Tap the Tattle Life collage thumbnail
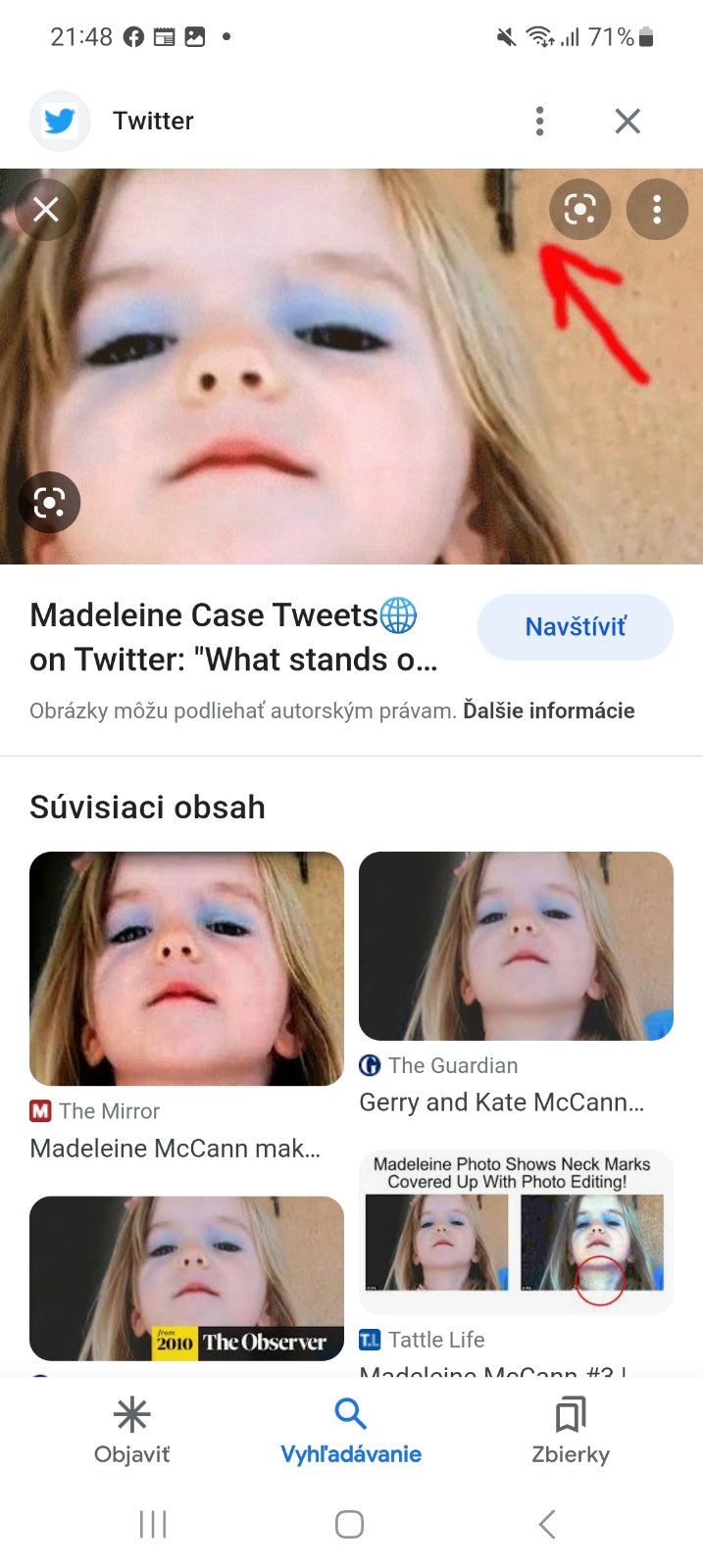The image size is (703, 1568). pos(516,1233)
